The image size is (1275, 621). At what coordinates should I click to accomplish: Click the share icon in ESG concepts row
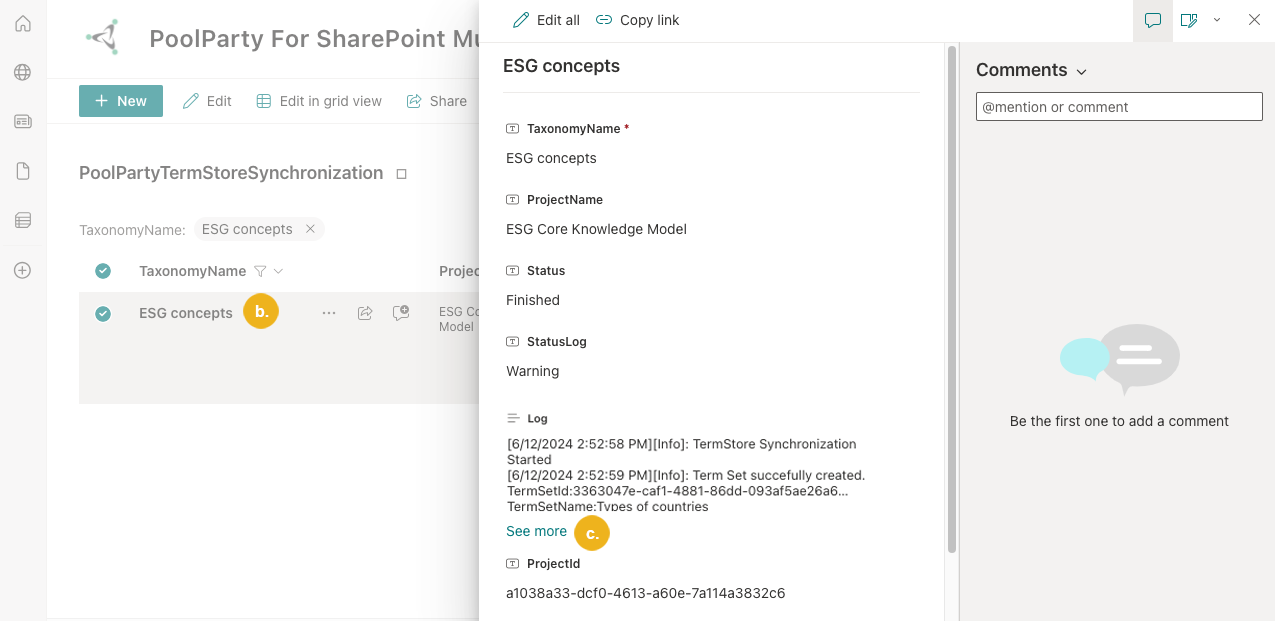coord(365,313)
